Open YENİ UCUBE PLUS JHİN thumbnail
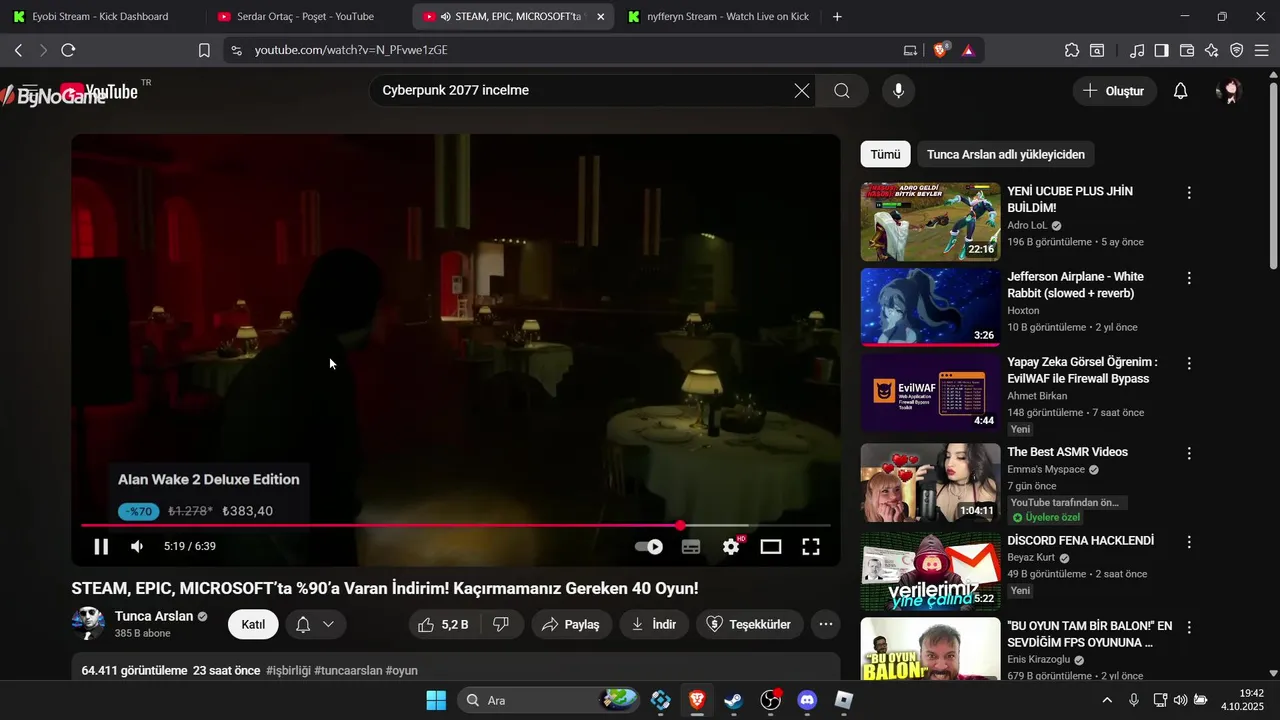 tap(930, 221)
